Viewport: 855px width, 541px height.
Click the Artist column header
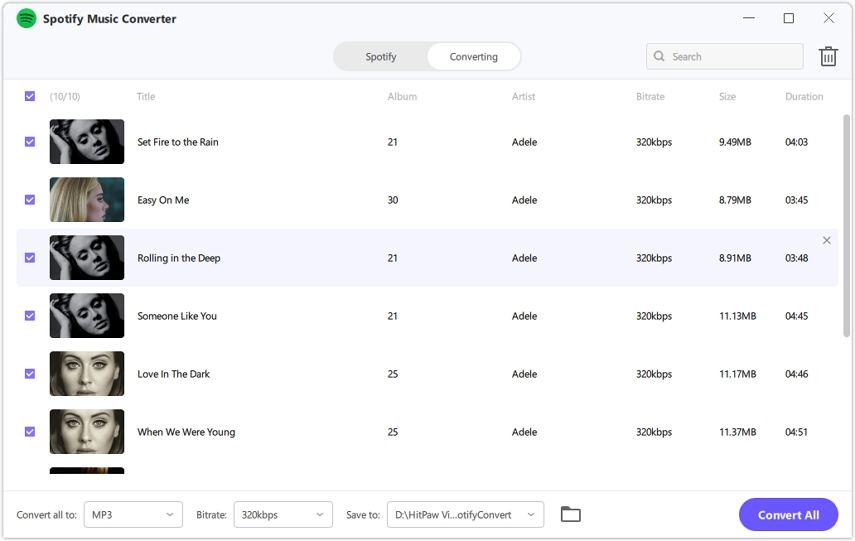[x=523, y=97]
